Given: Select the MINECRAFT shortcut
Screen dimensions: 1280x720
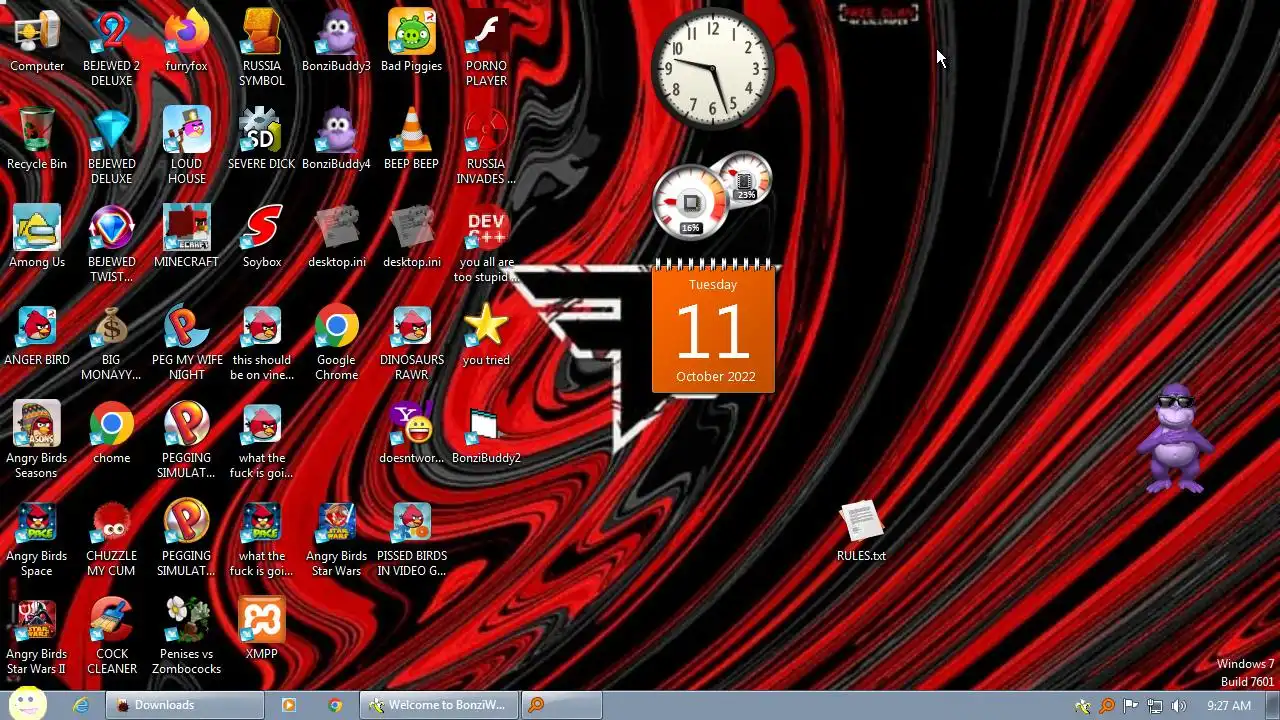Looking at the screenshot, I should tap(187, 237).
